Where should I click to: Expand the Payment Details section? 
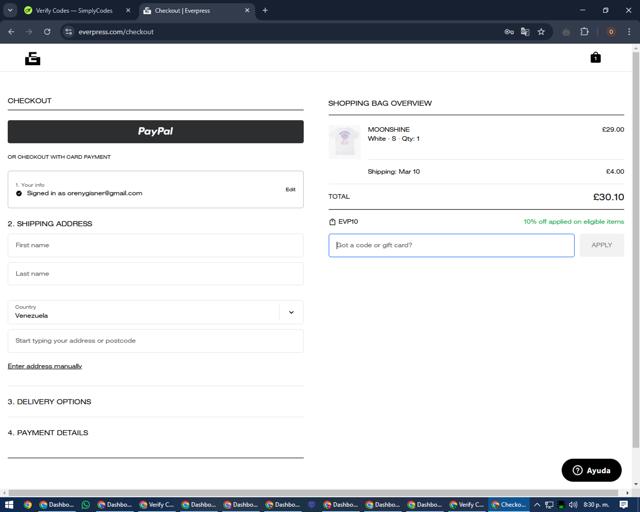tap(48, 433)
